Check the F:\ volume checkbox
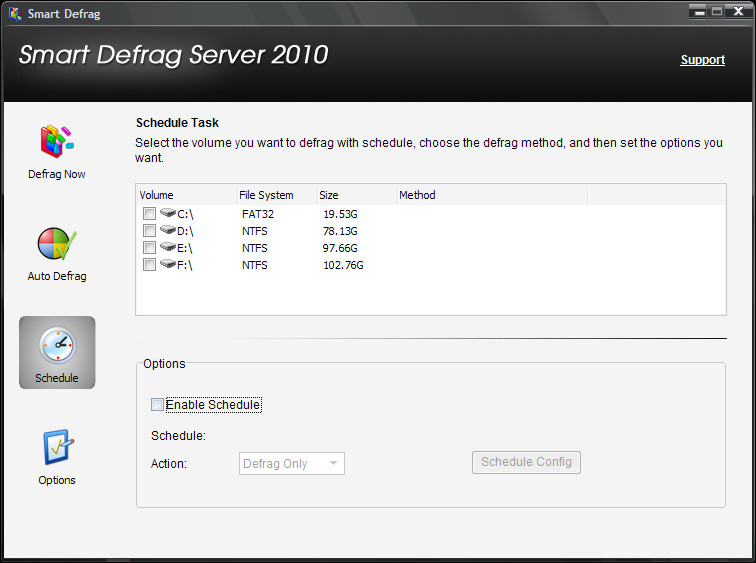 [149, 265]
